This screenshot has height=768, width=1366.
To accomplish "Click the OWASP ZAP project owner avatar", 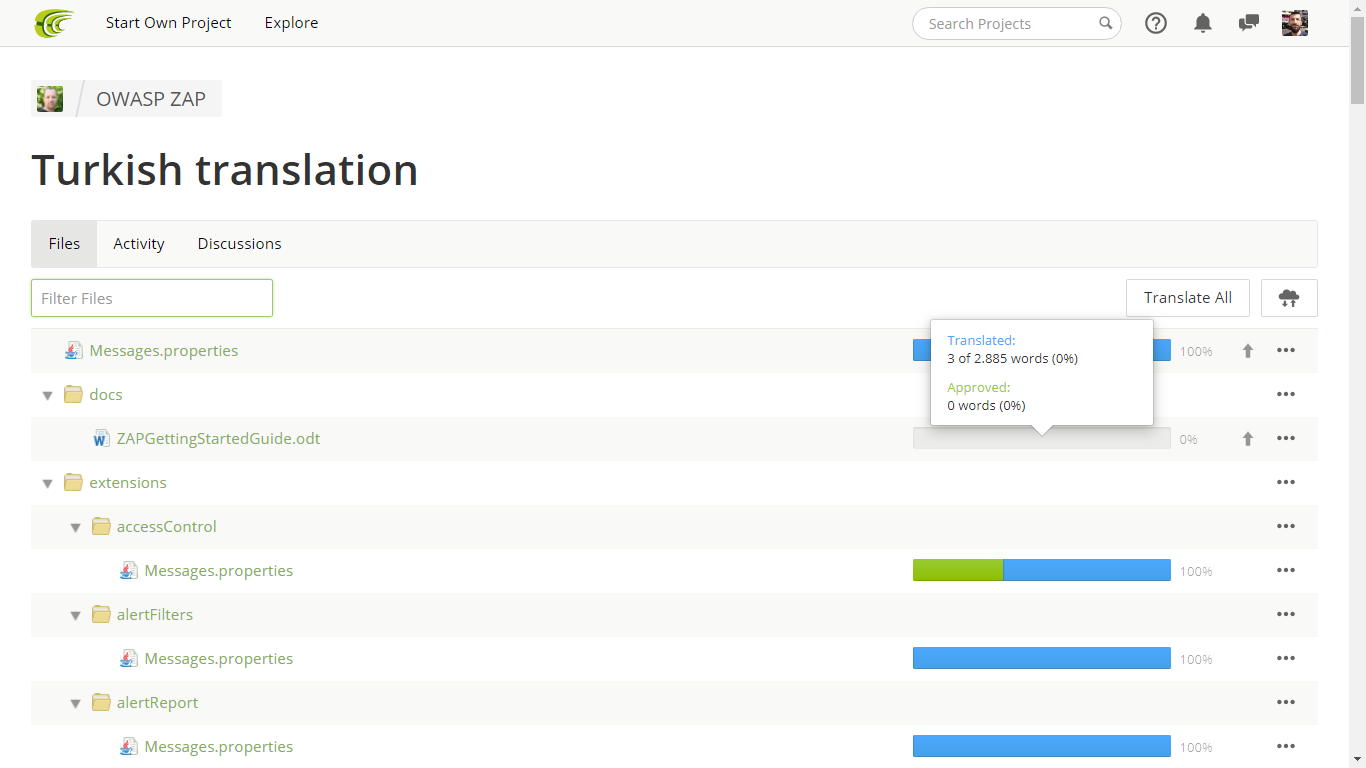I will pyautogui.click(x=50, y=98).
